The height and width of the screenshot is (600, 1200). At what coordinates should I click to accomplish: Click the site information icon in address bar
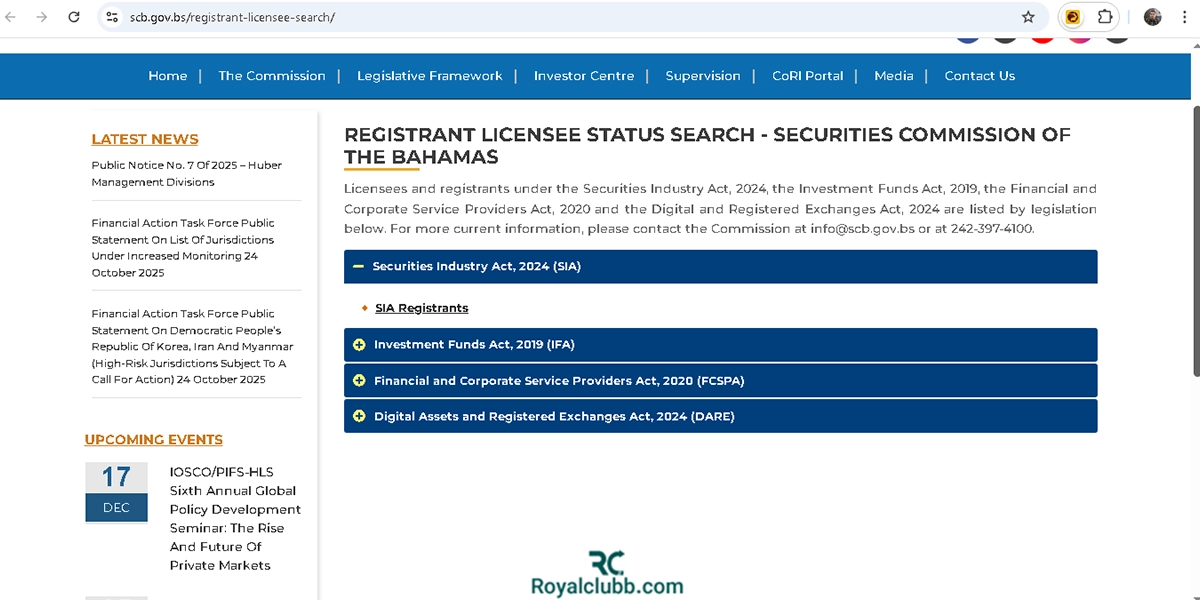tap(112, 17)
